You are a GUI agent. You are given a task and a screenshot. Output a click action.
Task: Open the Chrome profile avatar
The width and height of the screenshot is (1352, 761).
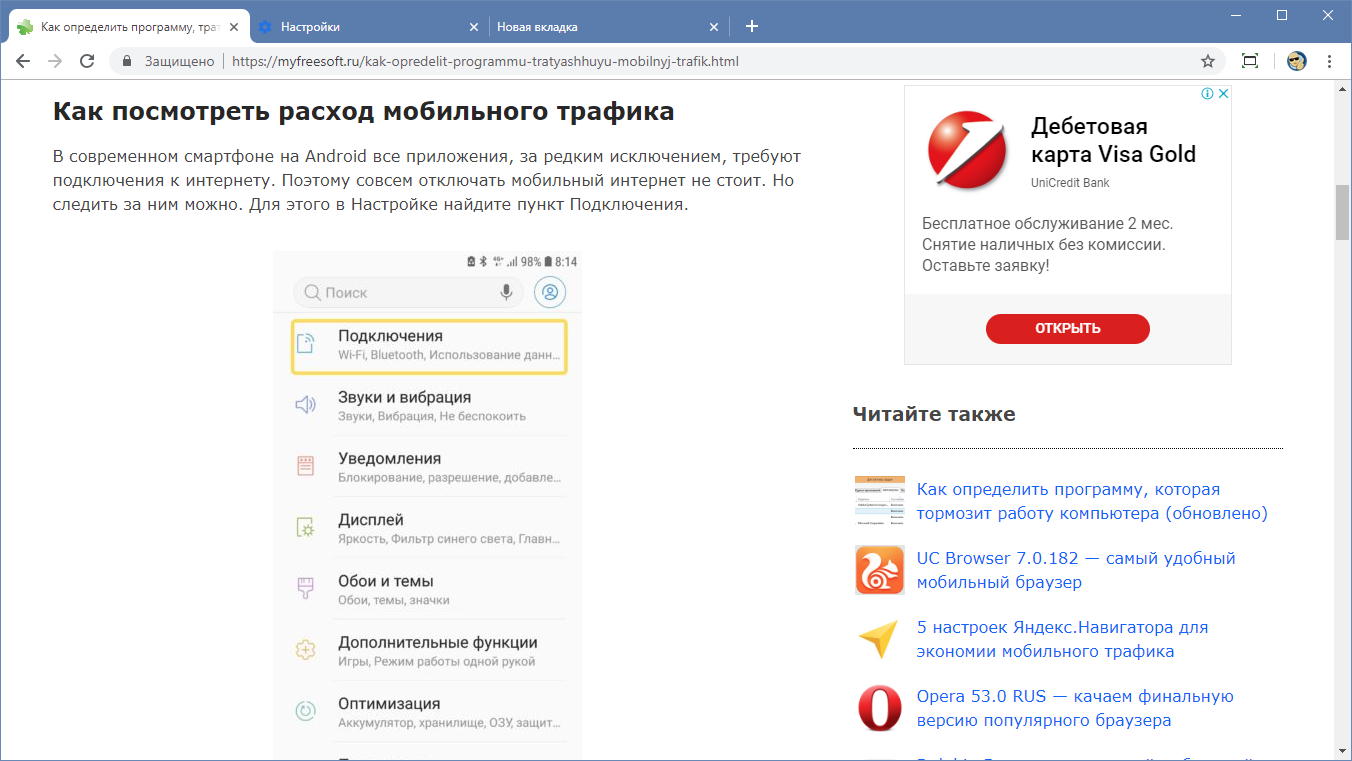tap(1297, 61)
